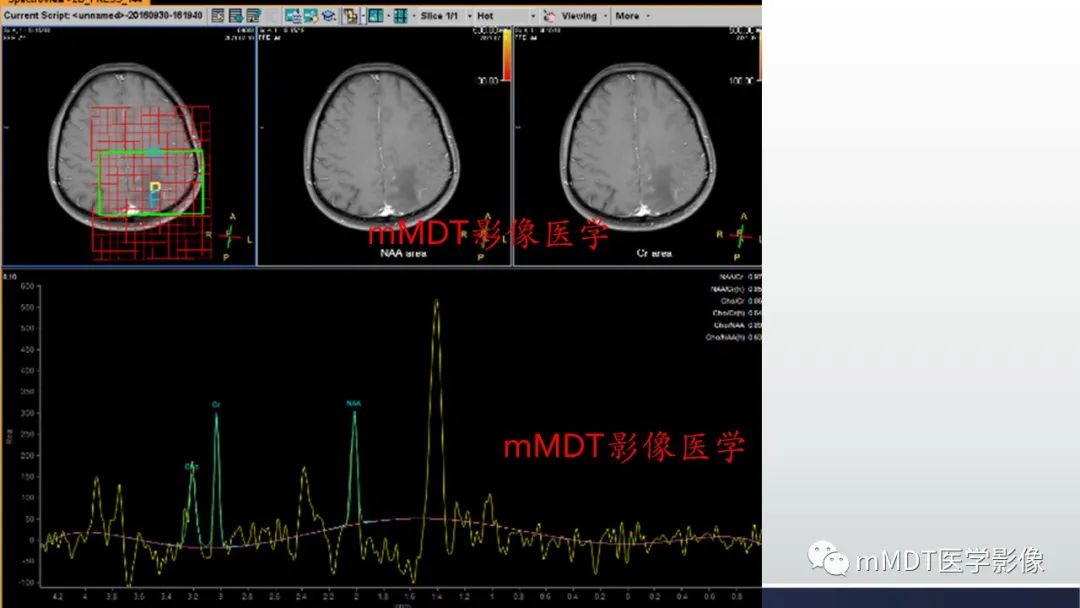Click the middle of the three script icons
1080x608 pixels.
coord(236,16)
